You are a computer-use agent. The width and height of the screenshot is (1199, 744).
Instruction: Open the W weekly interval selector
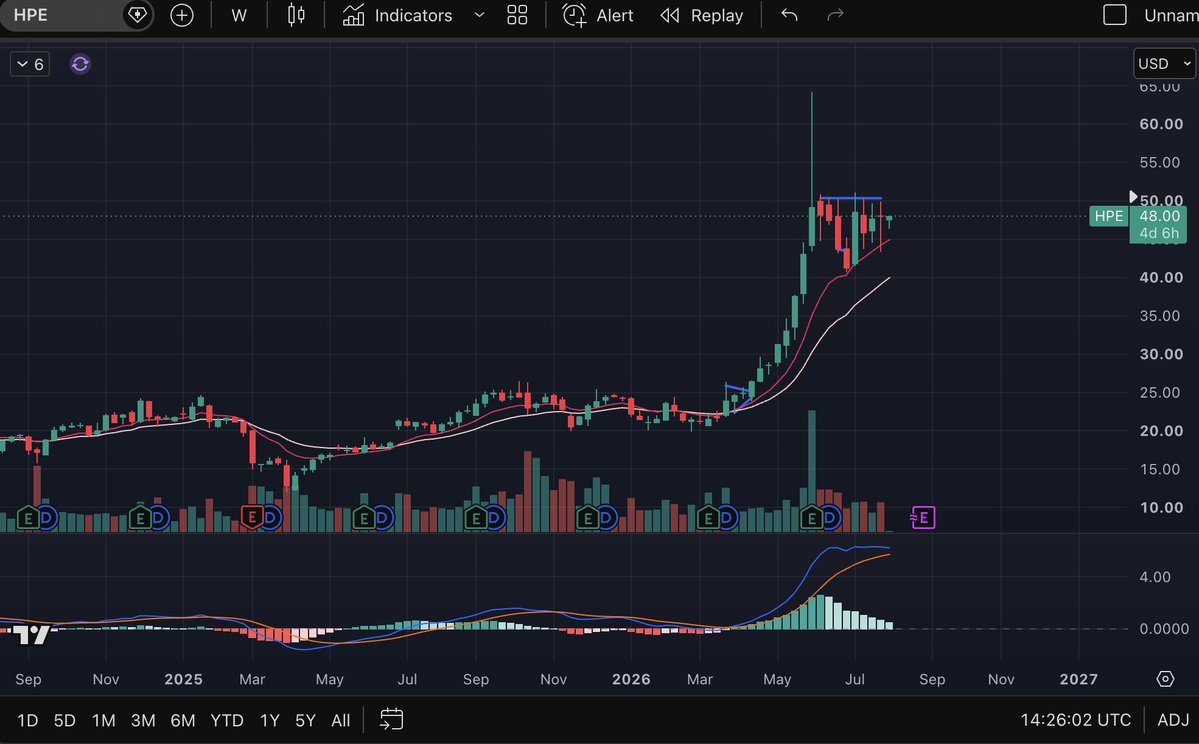point(239,15)
